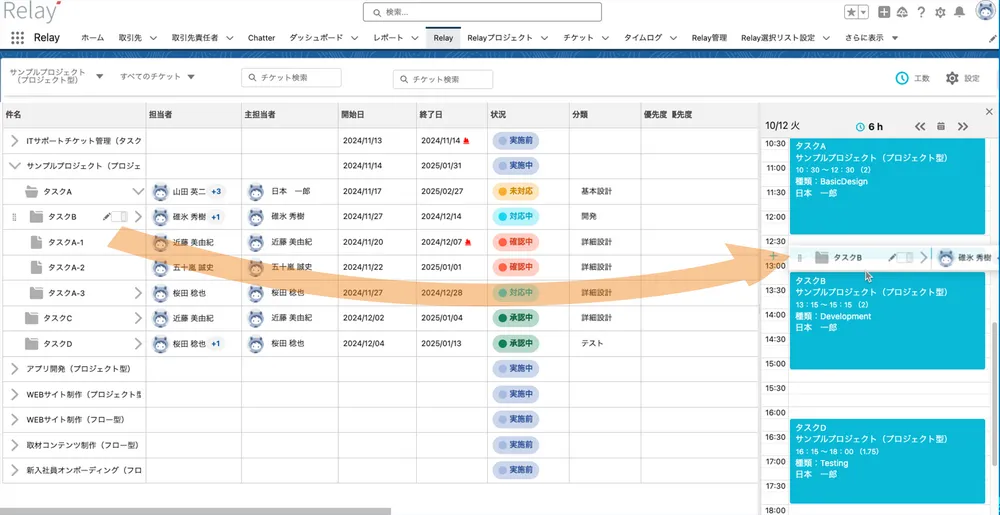The width and height of the screenshot is (1000, 515).
Task: Expand the アプリ開発 project row
Action: 15,369
